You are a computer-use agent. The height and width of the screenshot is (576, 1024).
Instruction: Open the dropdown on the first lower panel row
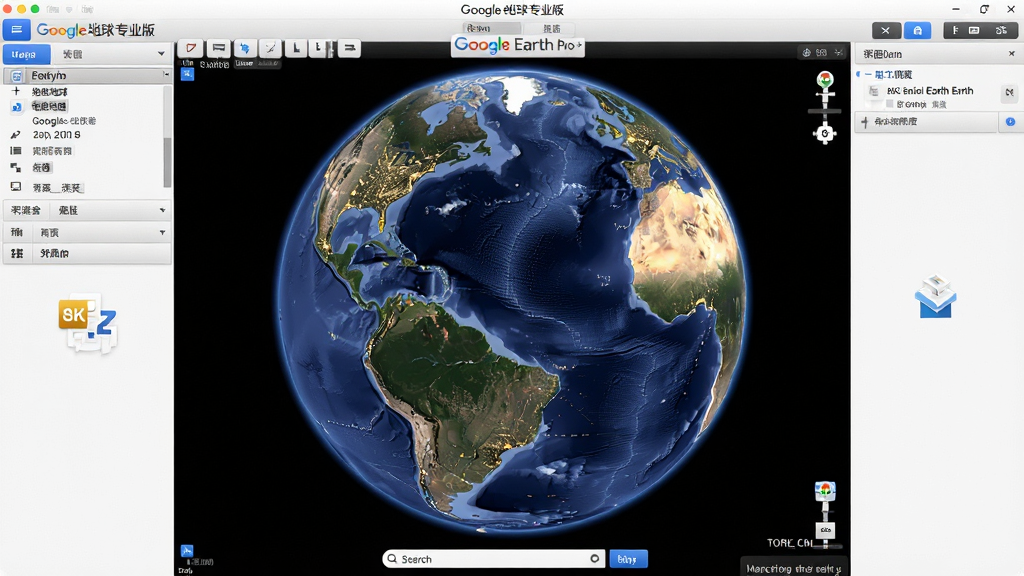[162, 210]
